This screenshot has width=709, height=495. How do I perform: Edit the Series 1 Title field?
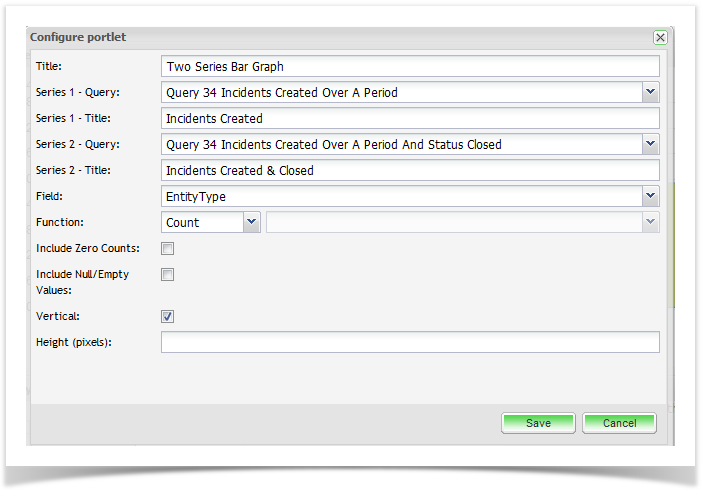[x=410, y=119]
